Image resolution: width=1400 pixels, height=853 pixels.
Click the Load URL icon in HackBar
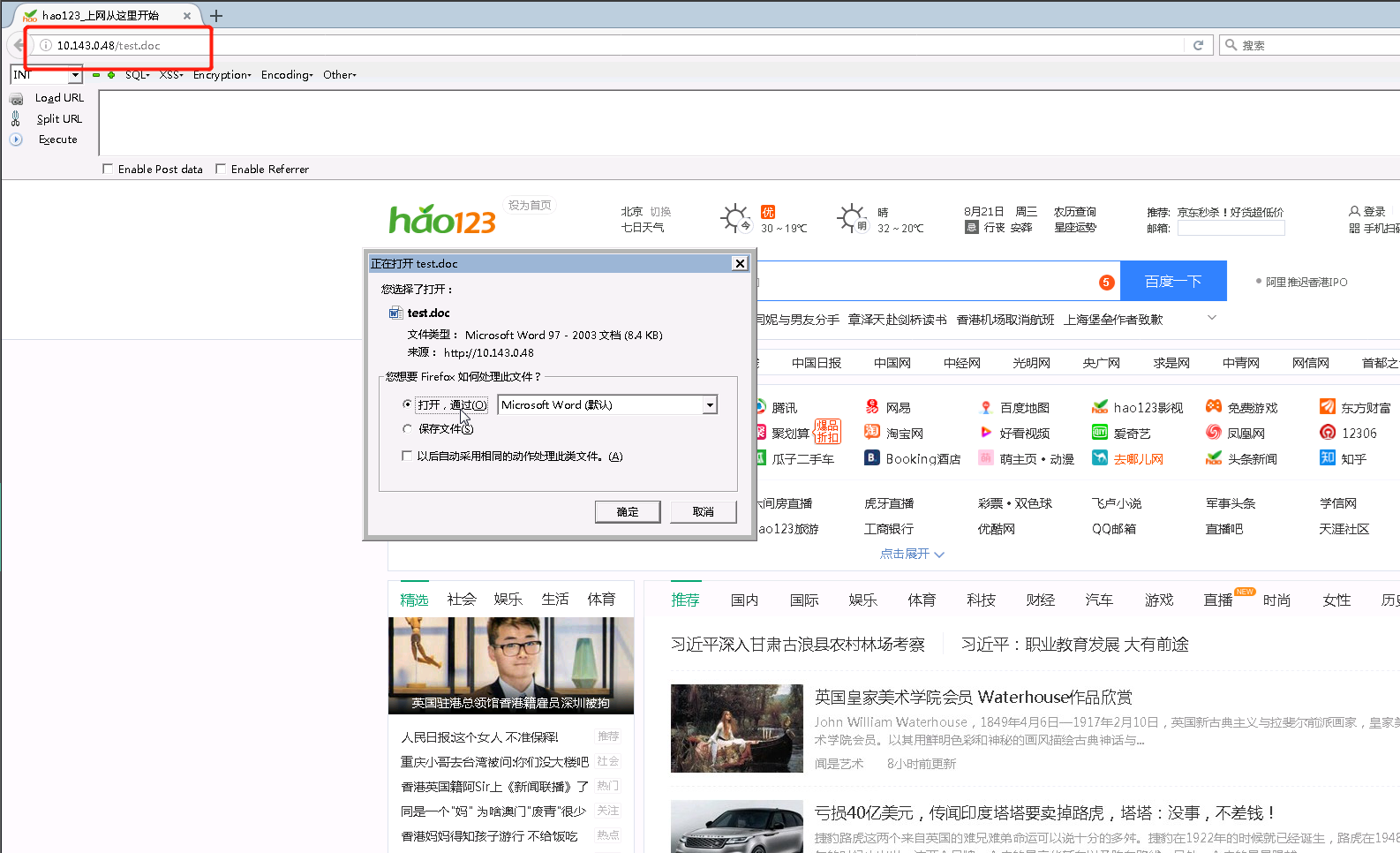click(16, 98)
